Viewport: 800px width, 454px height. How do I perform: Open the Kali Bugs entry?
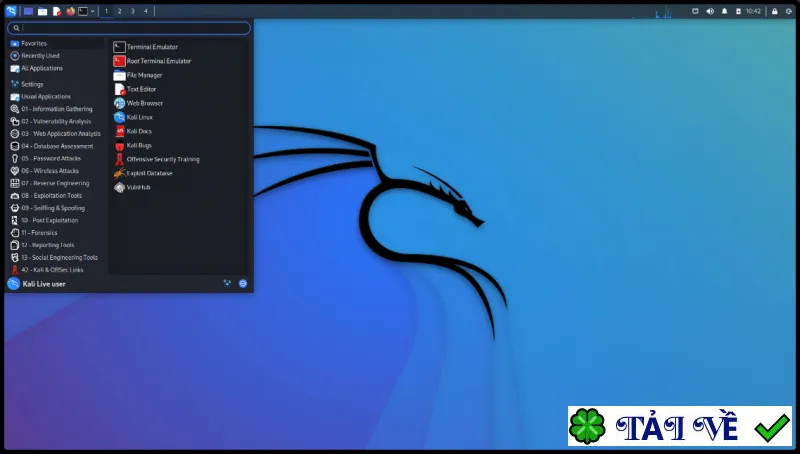(x=180, y=145)
